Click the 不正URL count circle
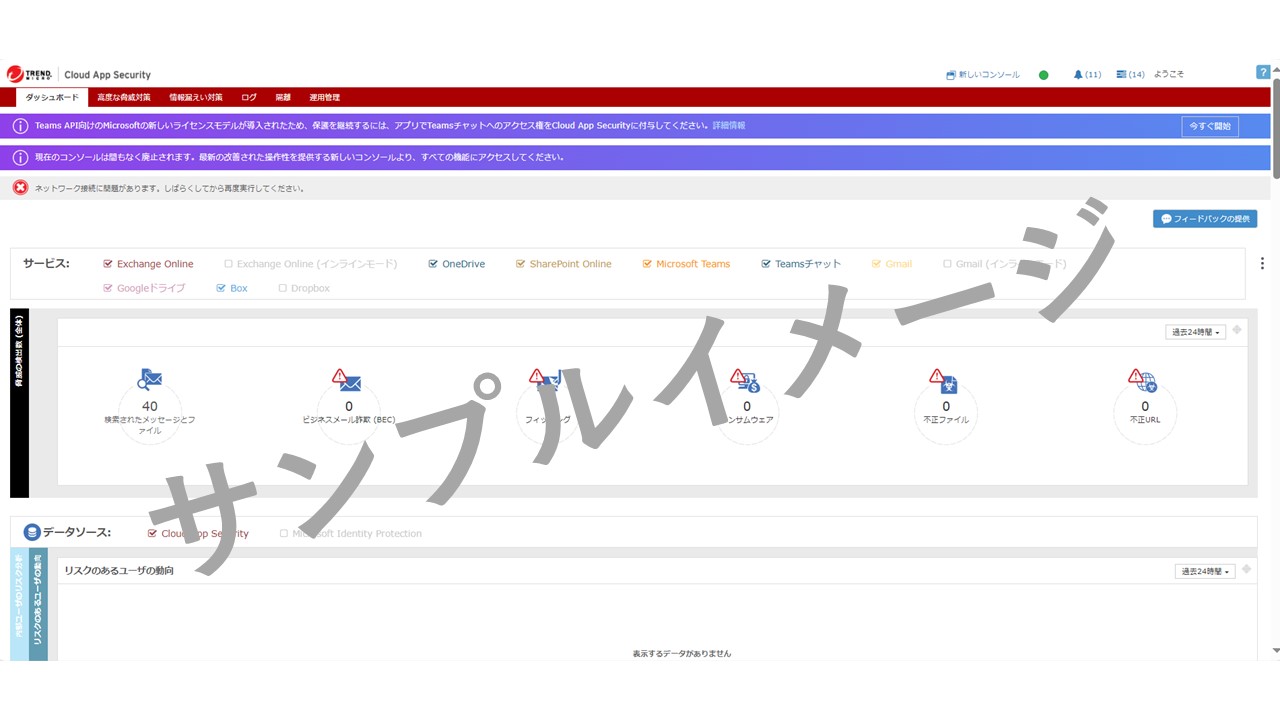 1146,413
